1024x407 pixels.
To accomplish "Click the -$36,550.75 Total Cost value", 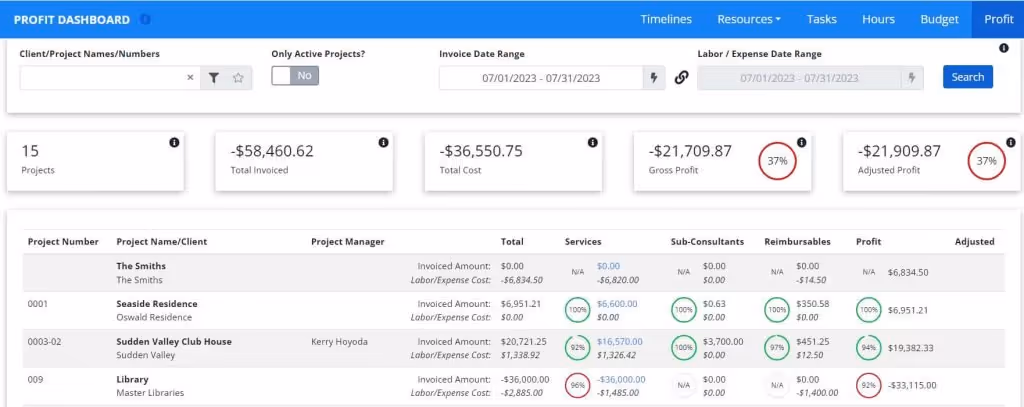I will (481, 152).
